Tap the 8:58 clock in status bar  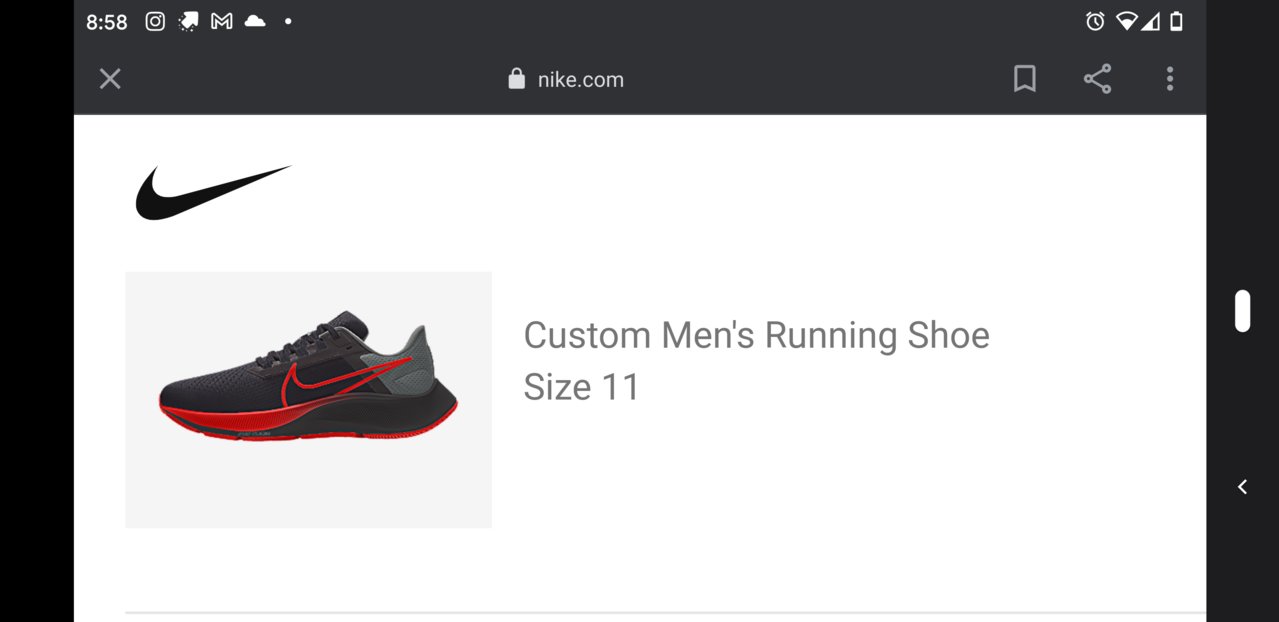(107, 22)
